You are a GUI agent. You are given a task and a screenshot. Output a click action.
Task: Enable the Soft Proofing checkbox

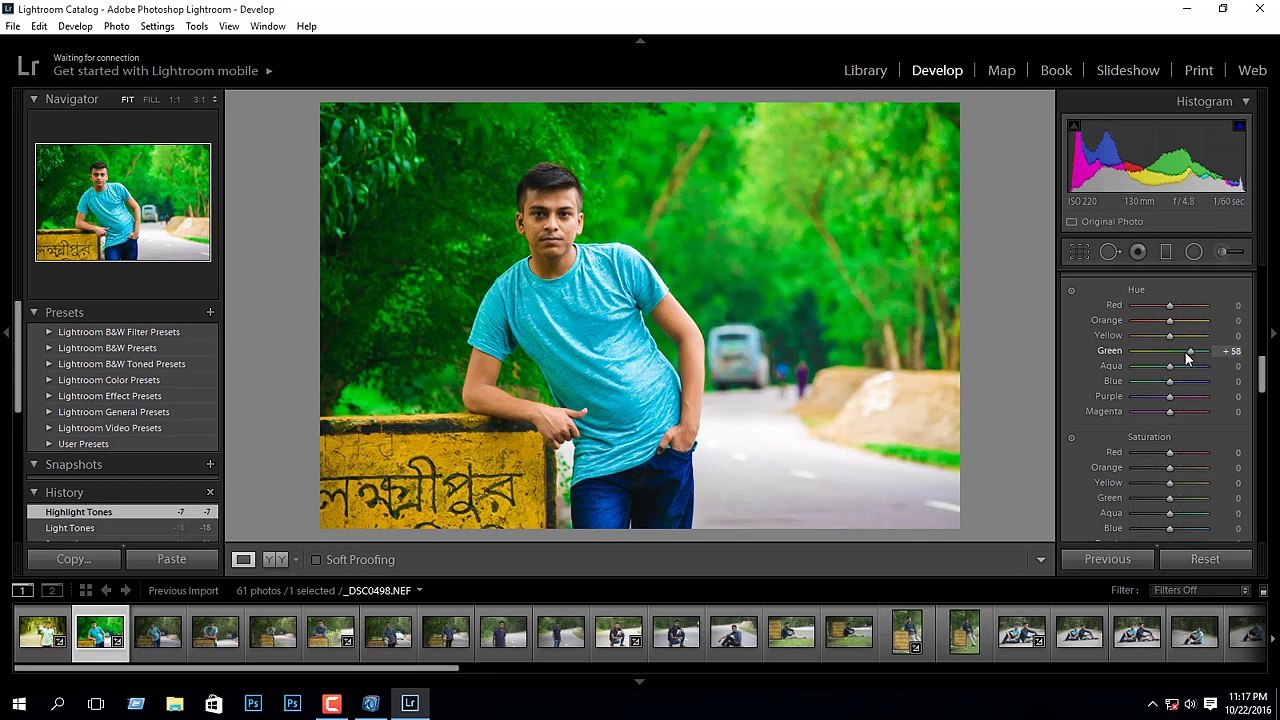pyautogui.click(x=316, y=560)
